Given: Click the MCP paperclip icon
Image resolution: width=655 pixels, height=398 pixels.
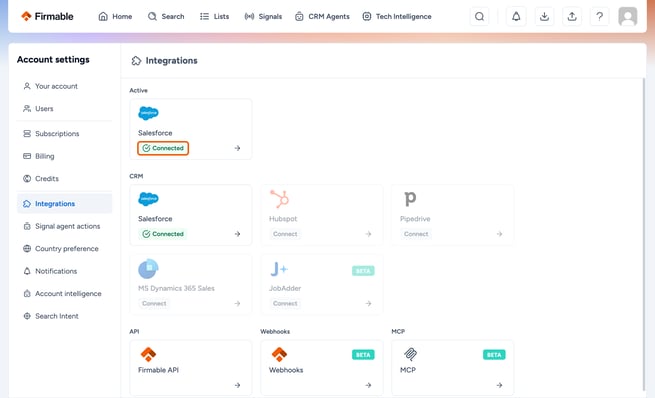Looking at the screenshot, I should pyautogui.click(x=410, y=354).
